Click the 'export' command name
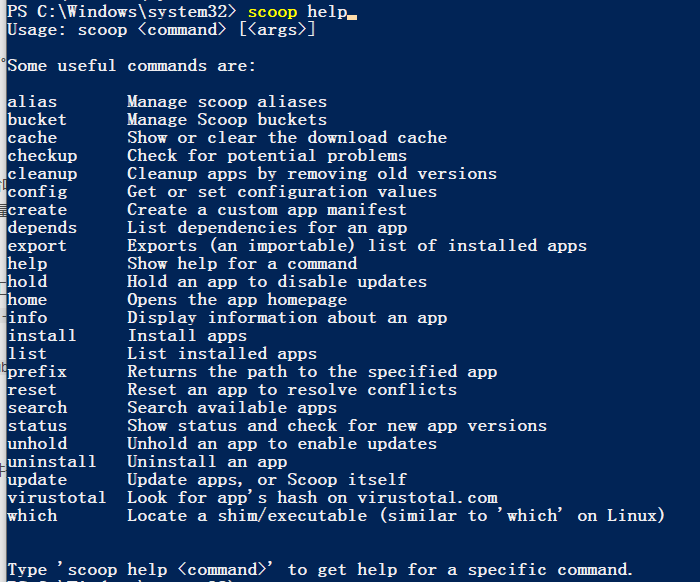 pyautogui.click(x=37, y=246)
